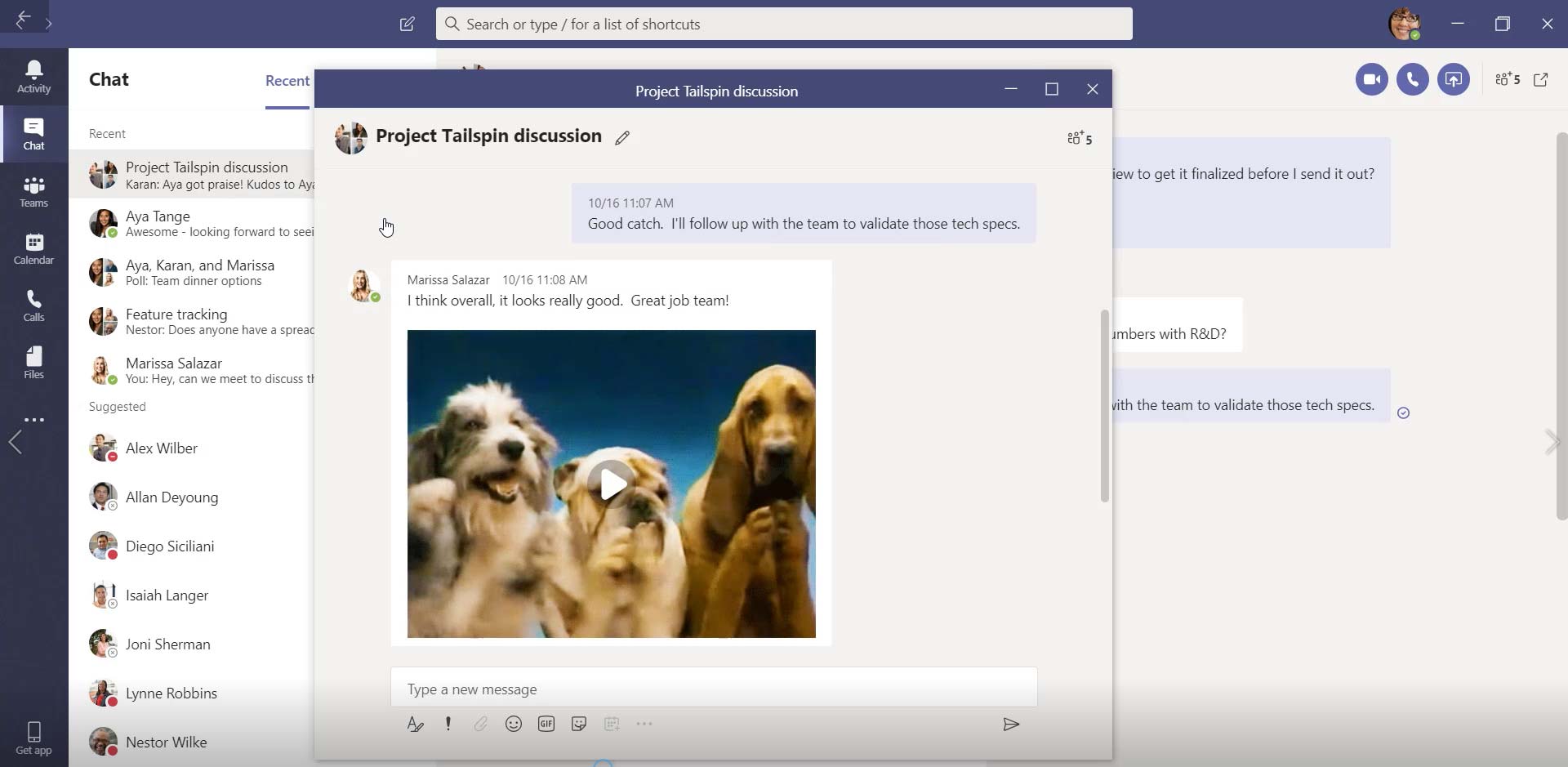
Task: Click the main window chat scrollbar
Action: click(1561, 327)
